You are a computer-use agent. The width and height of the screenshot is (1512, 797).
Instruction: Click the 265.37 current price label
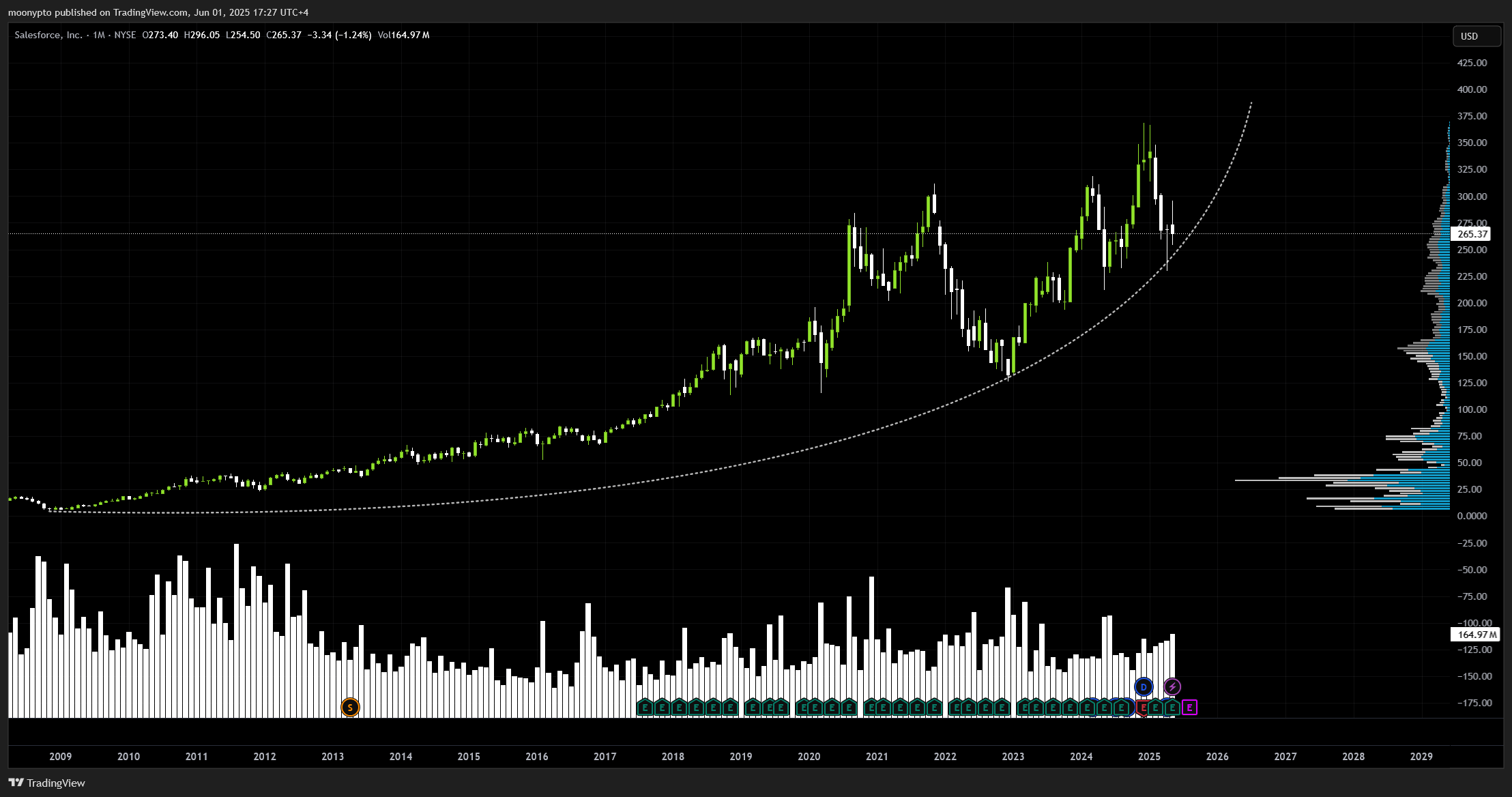click(x=1472, y=234)
